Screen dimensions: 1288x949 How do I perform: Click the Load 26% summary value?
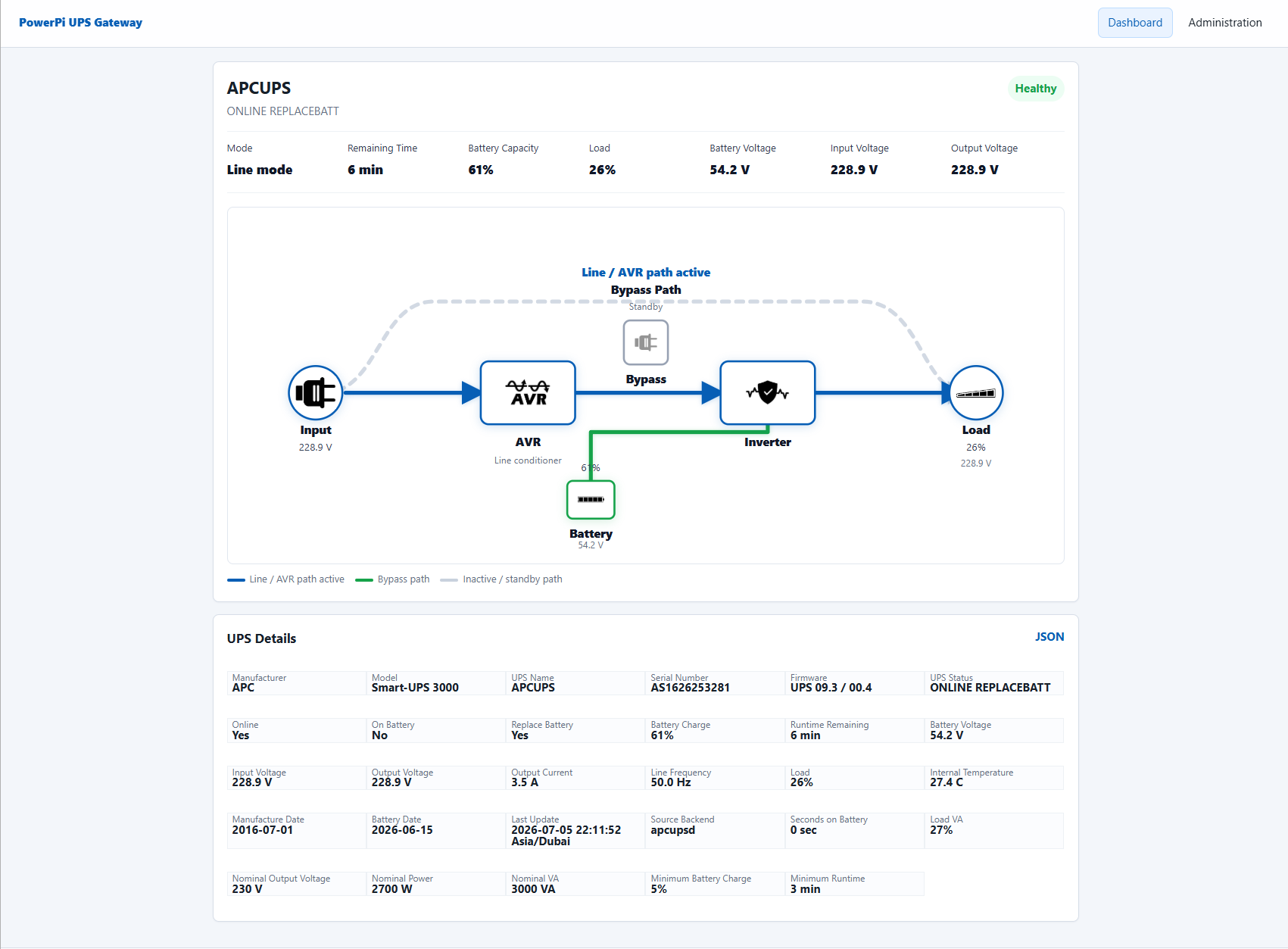coord(602,170)
